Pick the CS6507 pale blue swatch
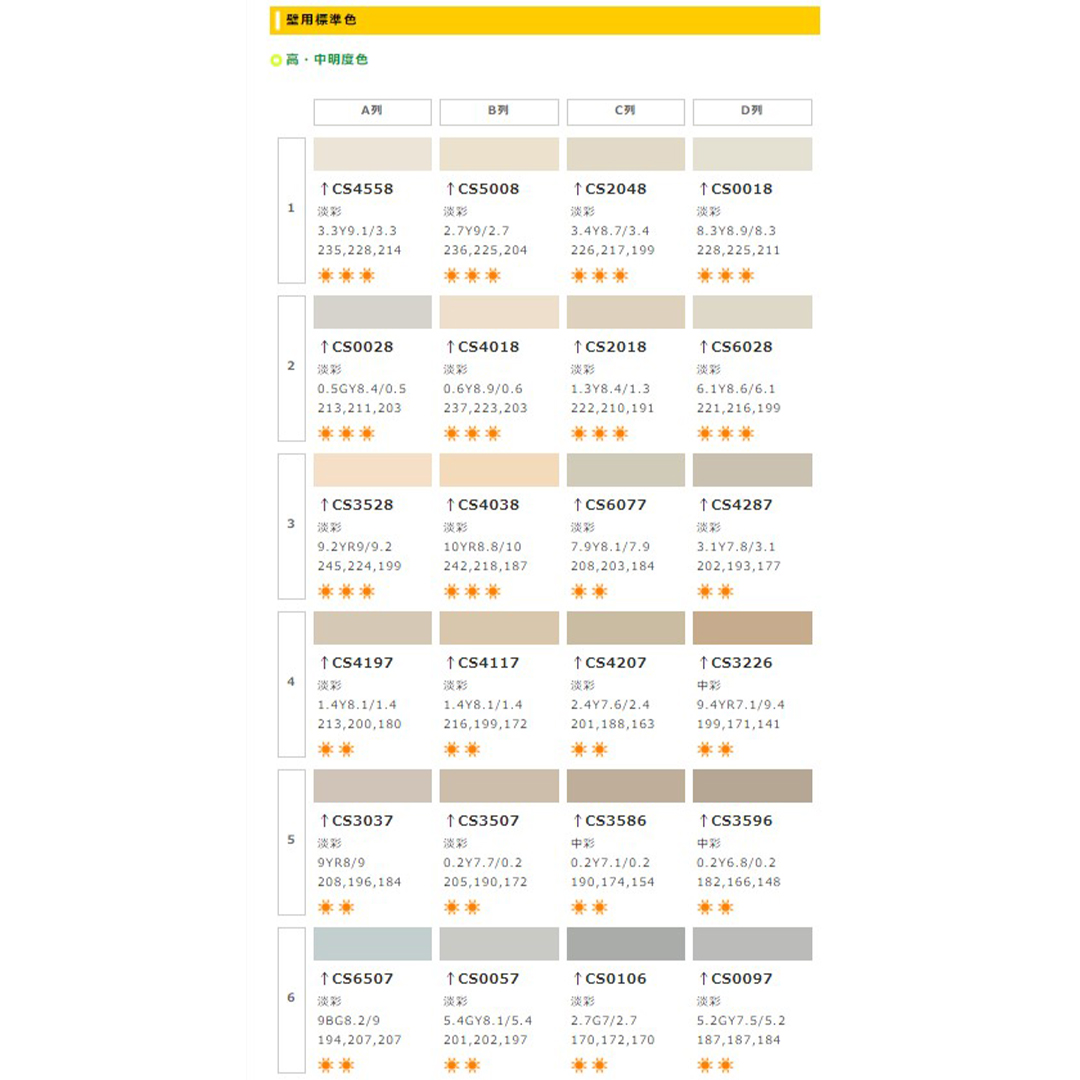 [x=372, y=944]
